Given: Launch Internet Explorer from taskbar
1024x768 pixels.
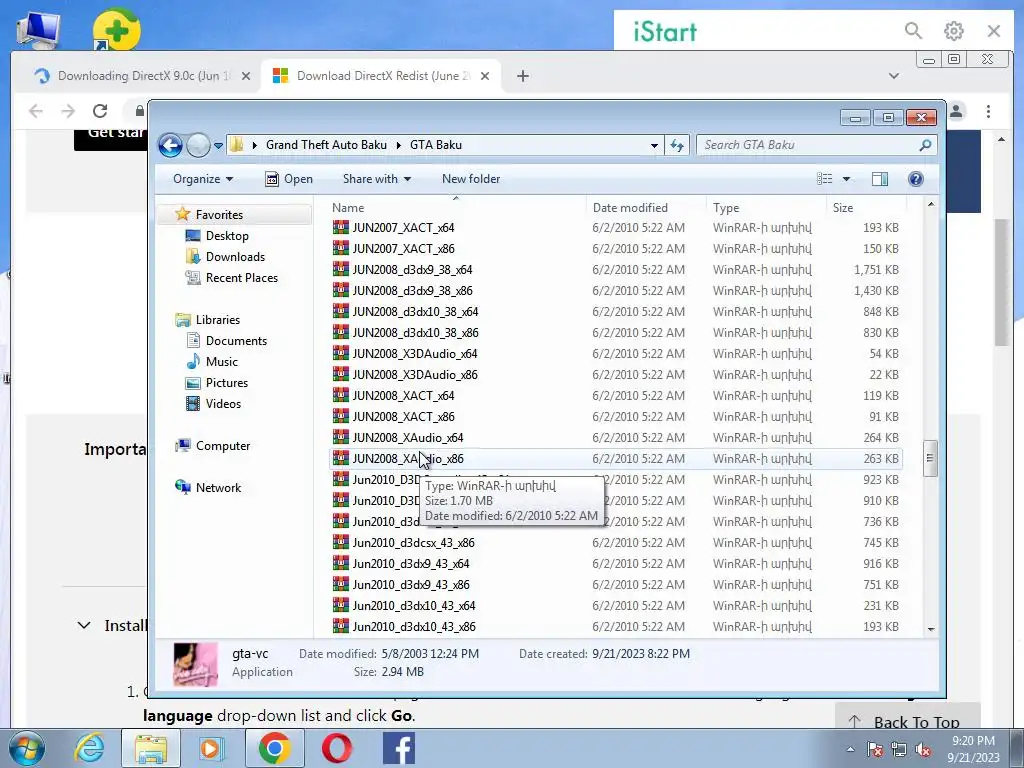Looking at the screenshot, I should click(x=89, y=748).
